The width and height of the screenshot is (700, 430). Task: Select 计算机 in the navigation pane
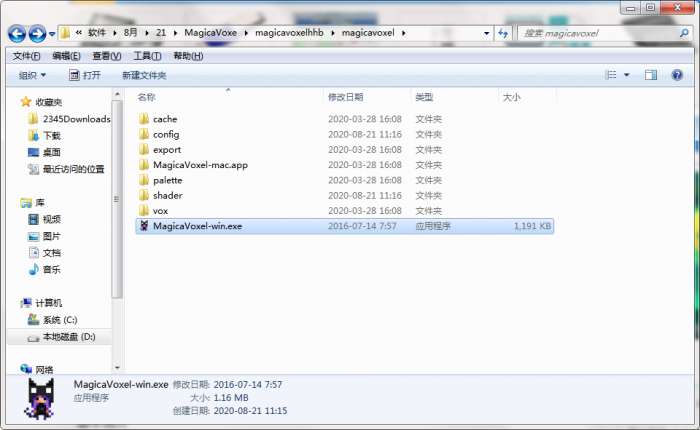tap(49, 303)
